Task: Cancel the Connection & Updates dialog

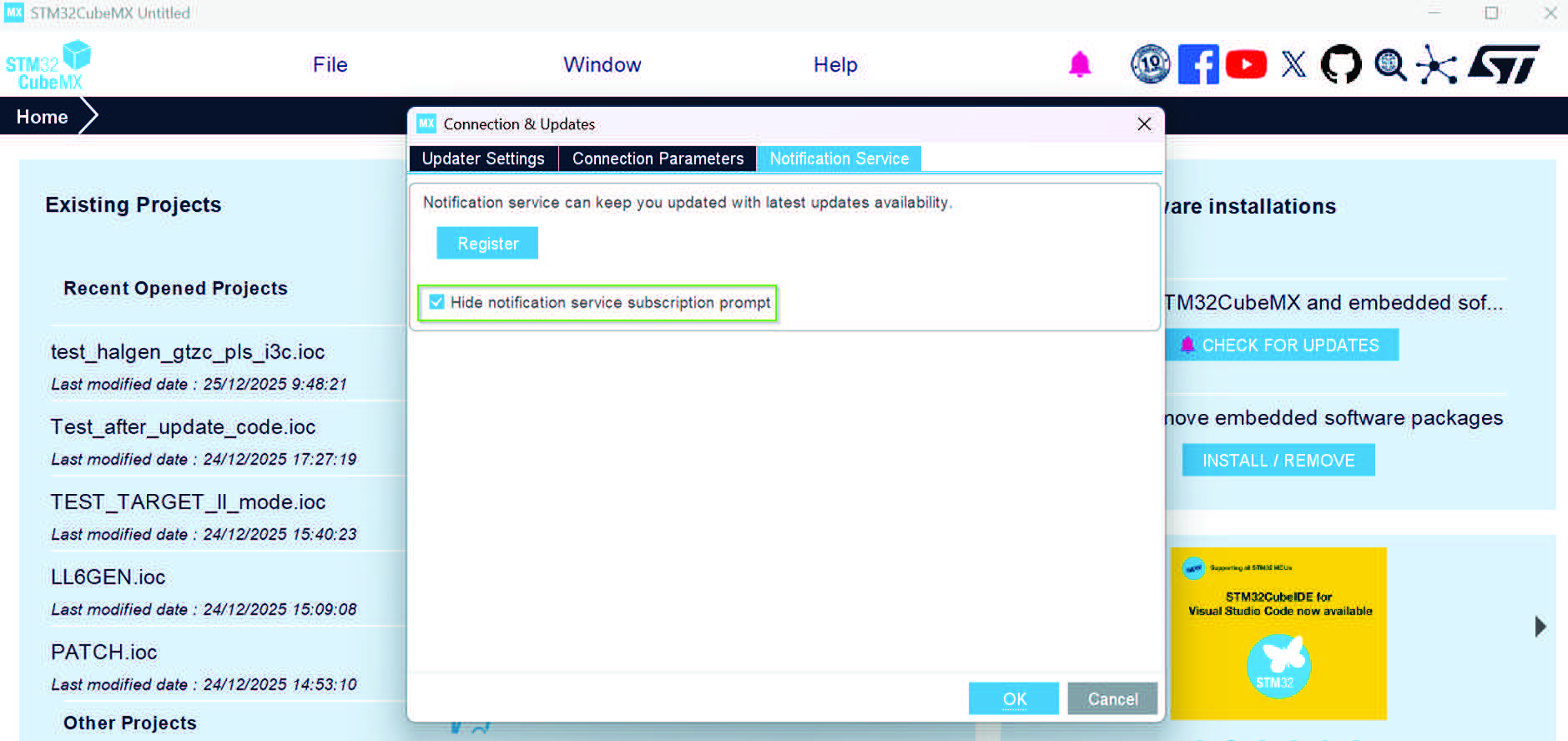Action: (1112, 698)
